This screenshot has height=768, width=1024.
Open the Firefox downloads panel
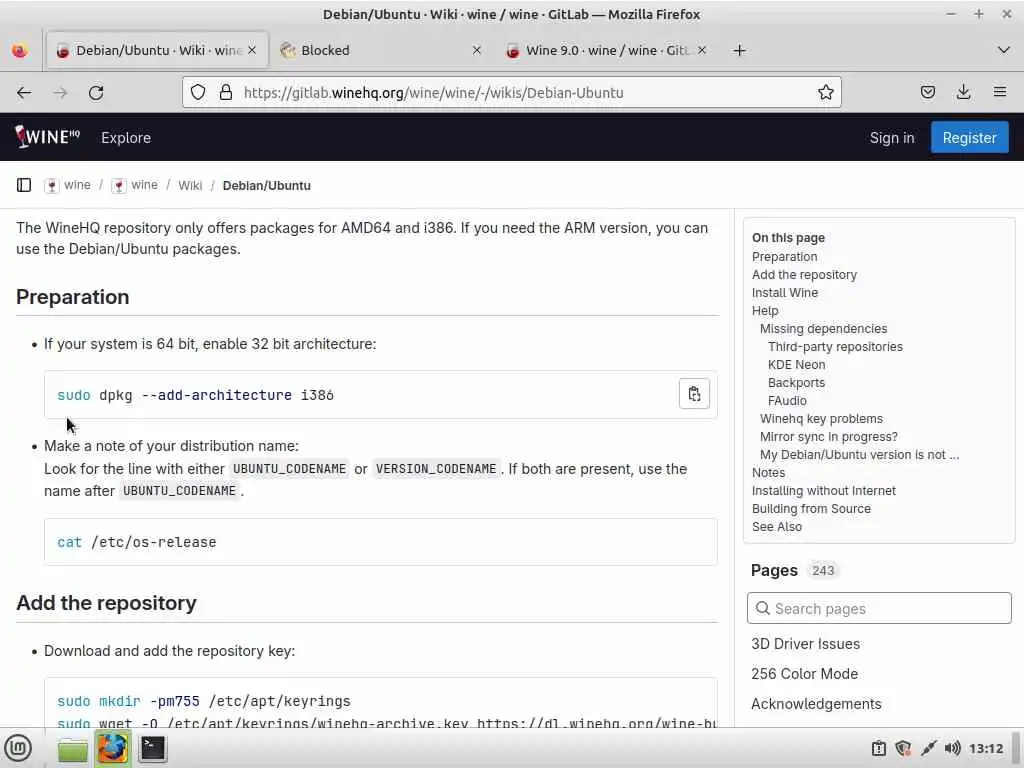(x=963, y=93)
